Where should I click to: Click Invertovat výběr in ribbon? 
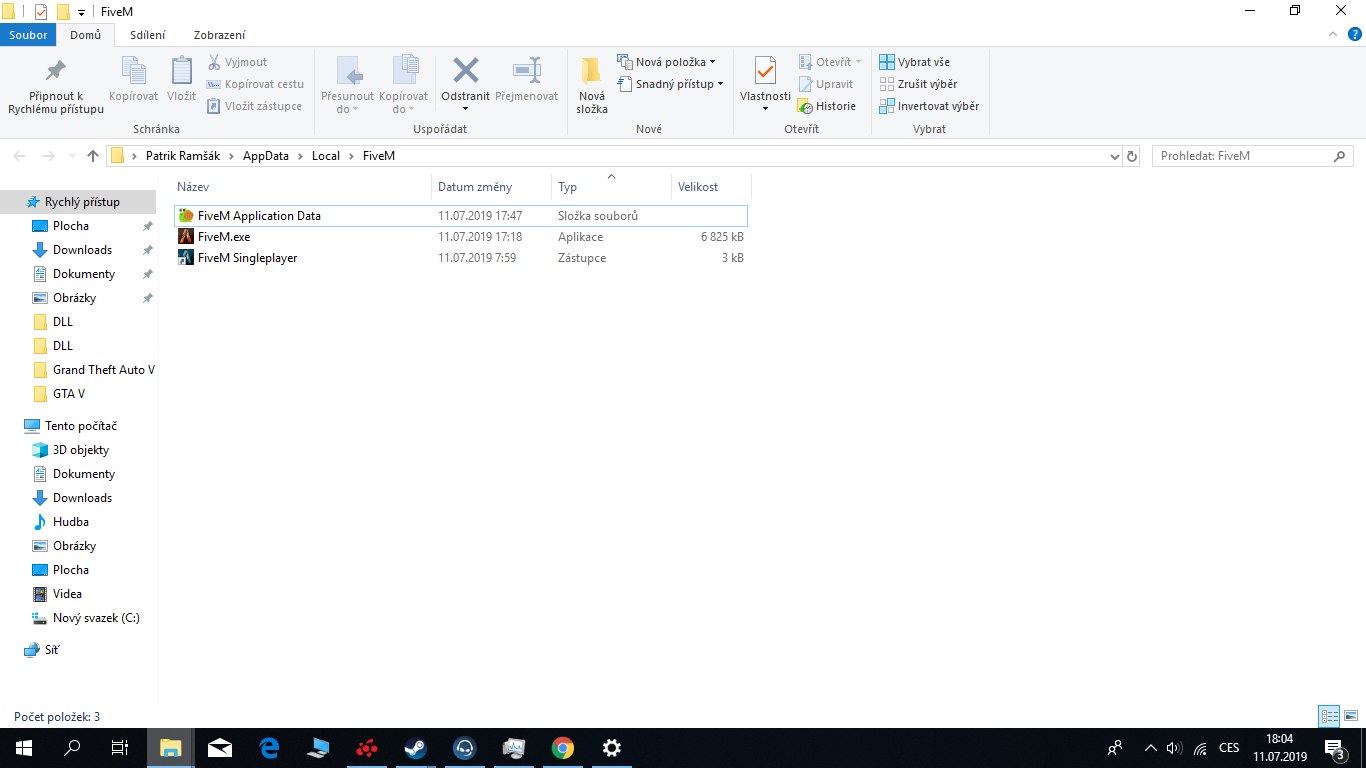pyautogui.click(x=929, y=106)
